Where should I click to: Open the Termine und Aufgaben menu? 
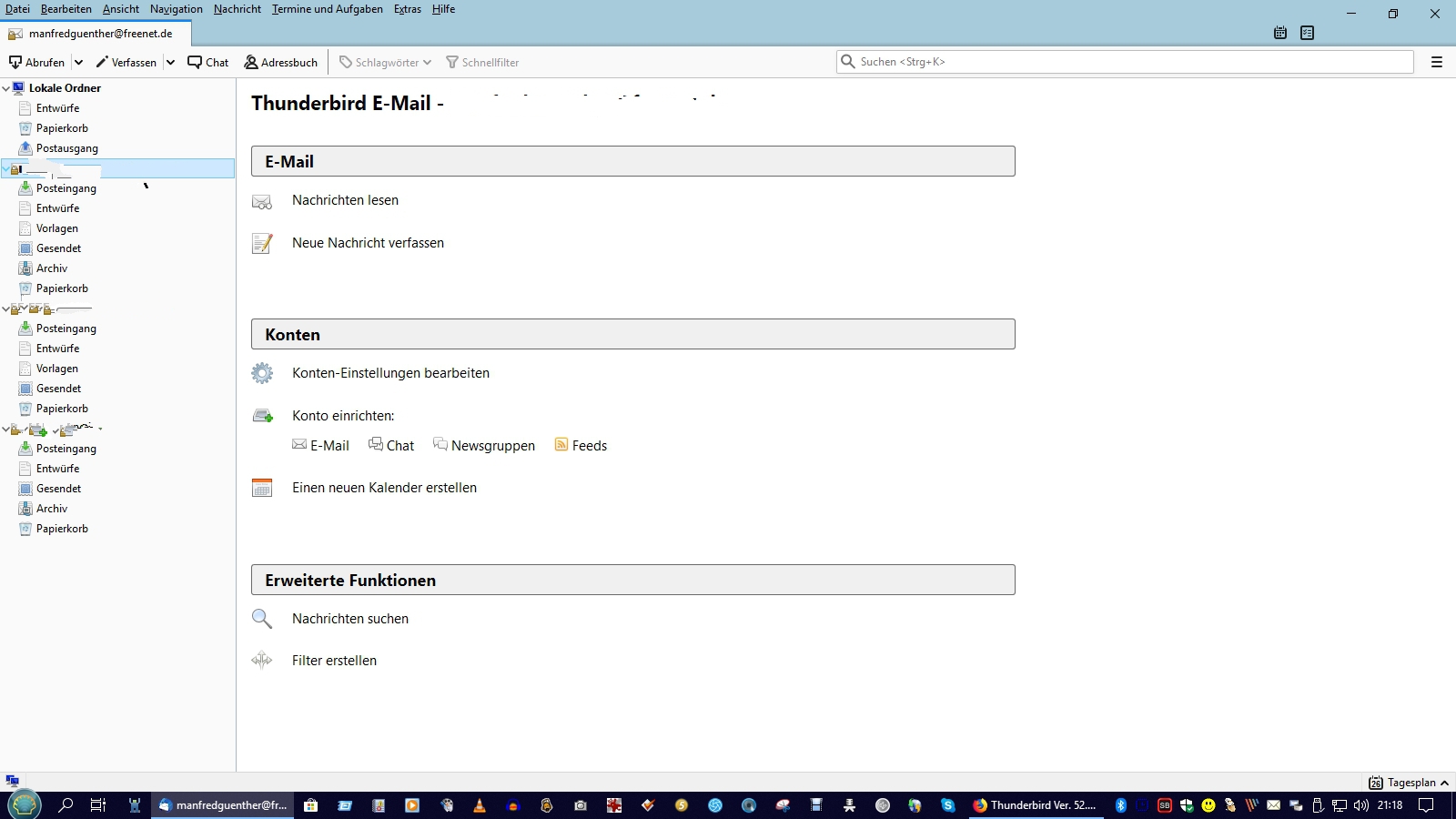tap(328, 9)
